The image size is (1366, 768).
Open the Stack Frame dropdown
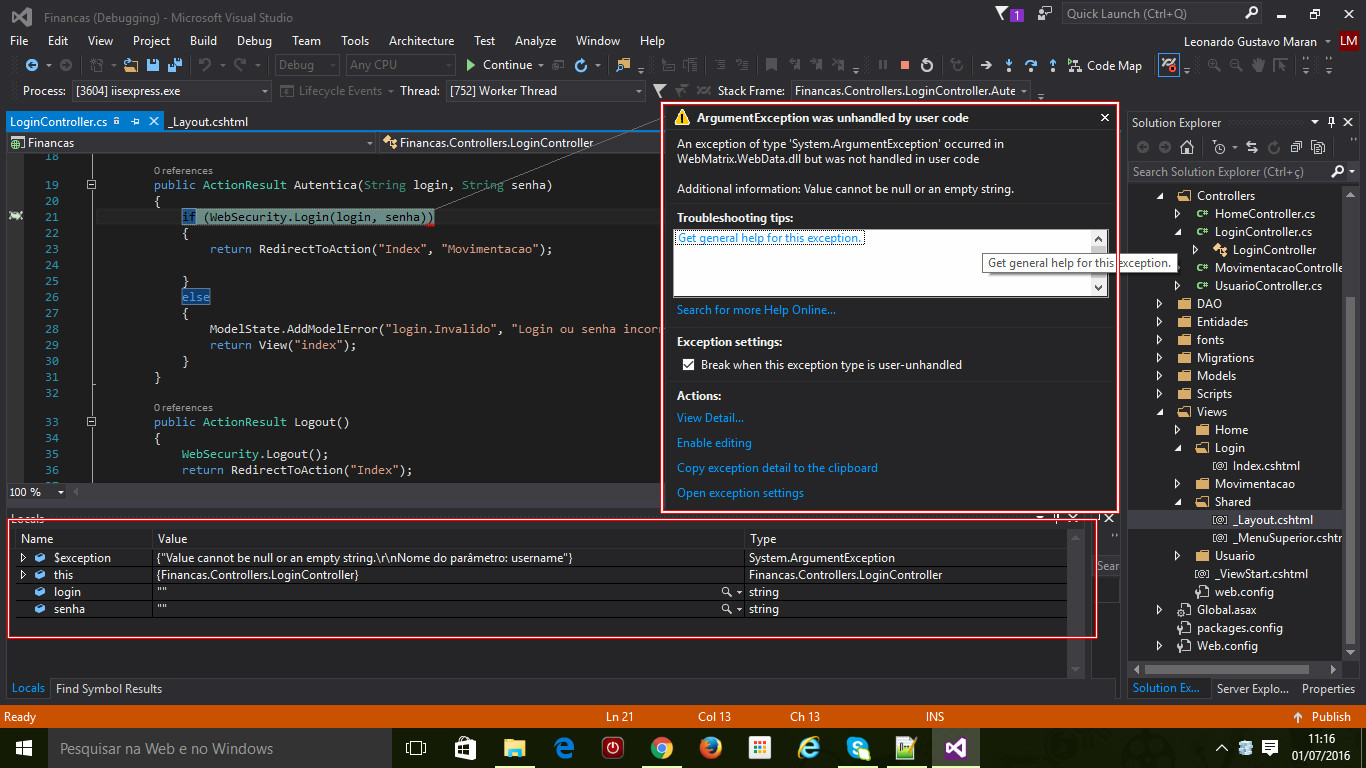click(909, 91)
